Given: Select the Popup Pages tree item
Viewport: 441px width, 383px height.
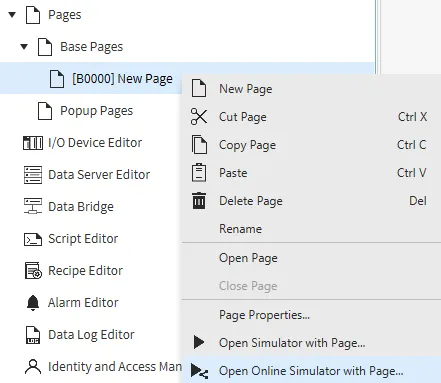Looking at the screenshot, I should 96,111.
